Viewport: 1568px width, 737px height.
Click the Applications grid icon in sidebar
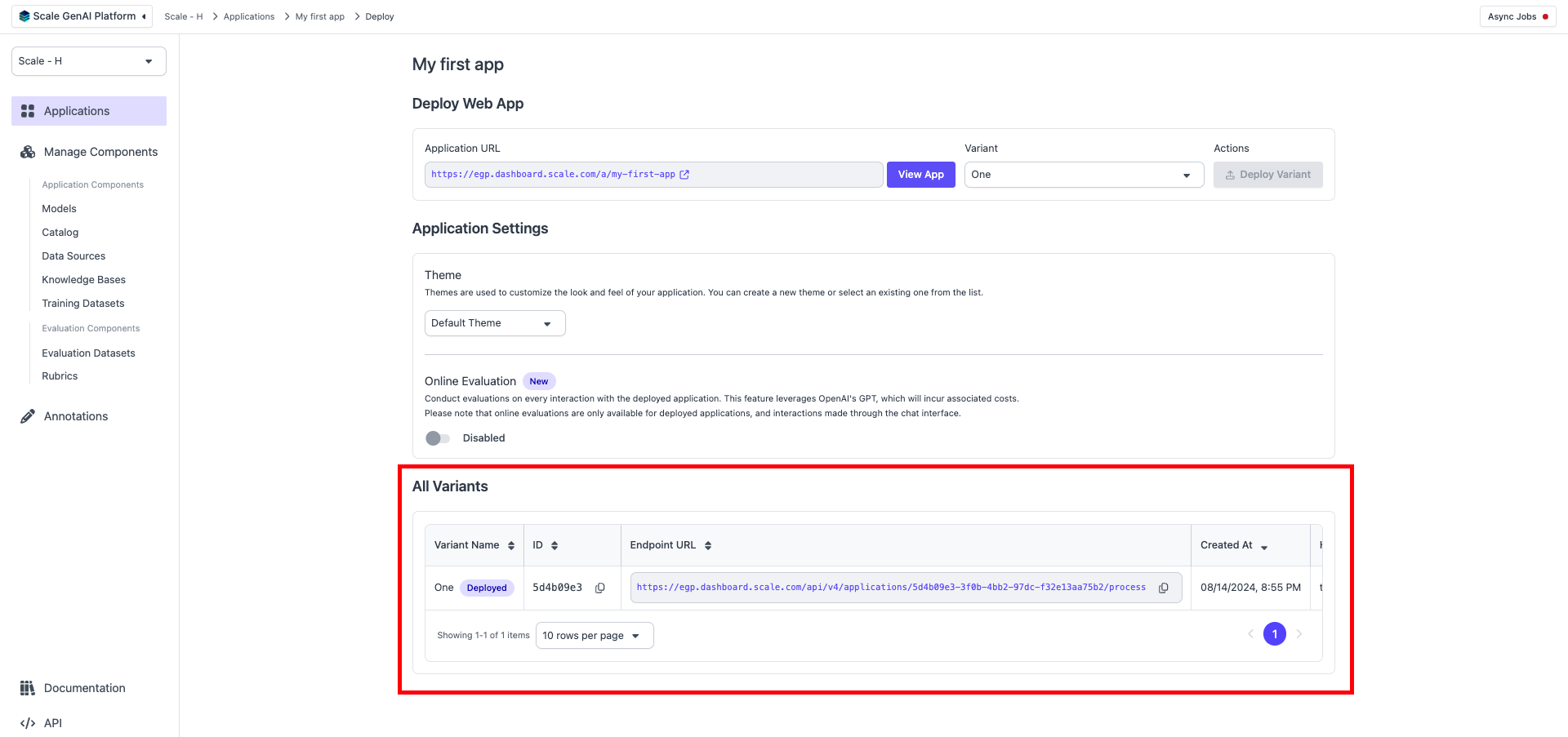coord(28,111)
